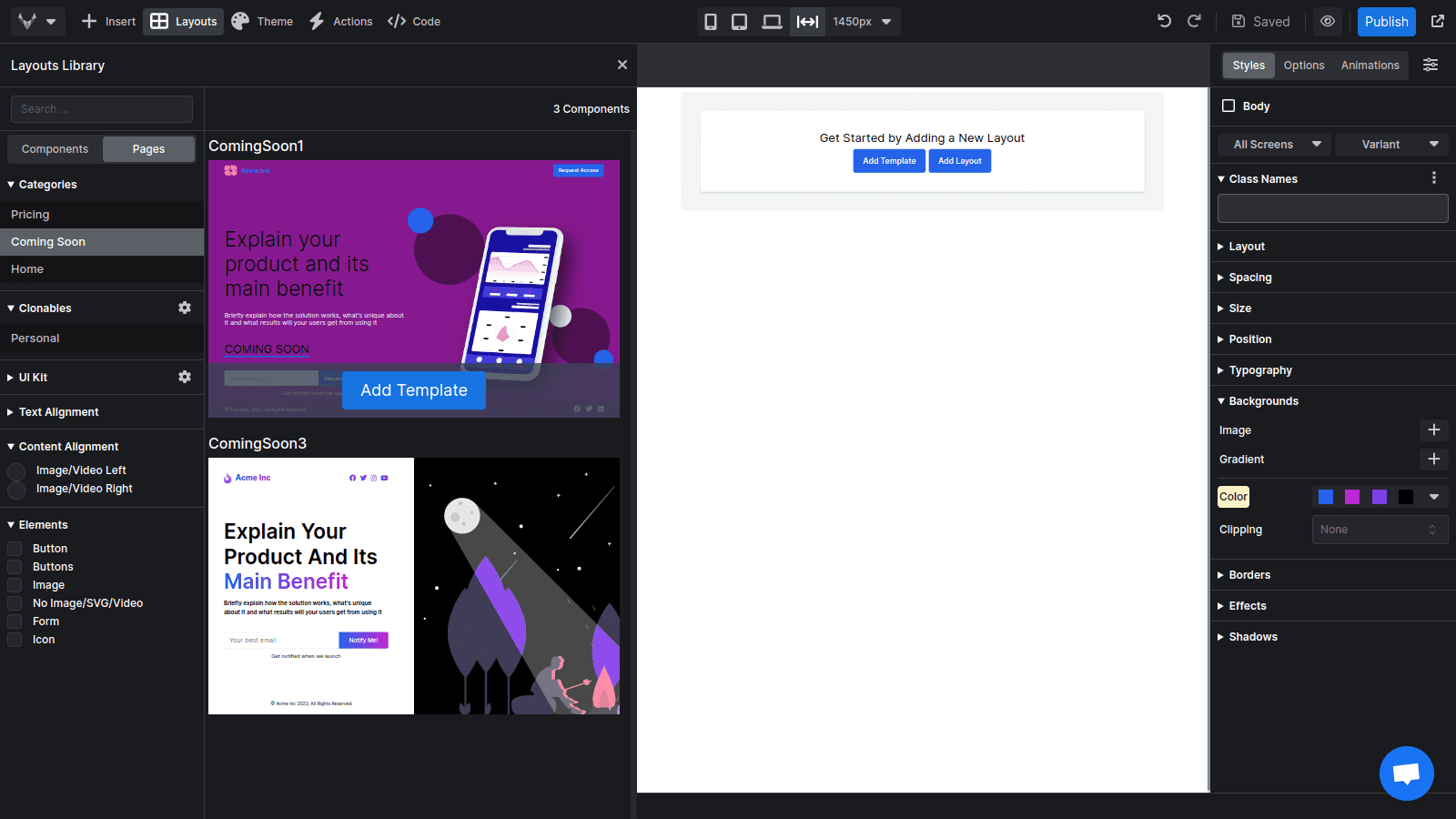The width and height of the screenshot is (1456, 819).
Task: Click the Insert plus icon
Action: (89, 21)
